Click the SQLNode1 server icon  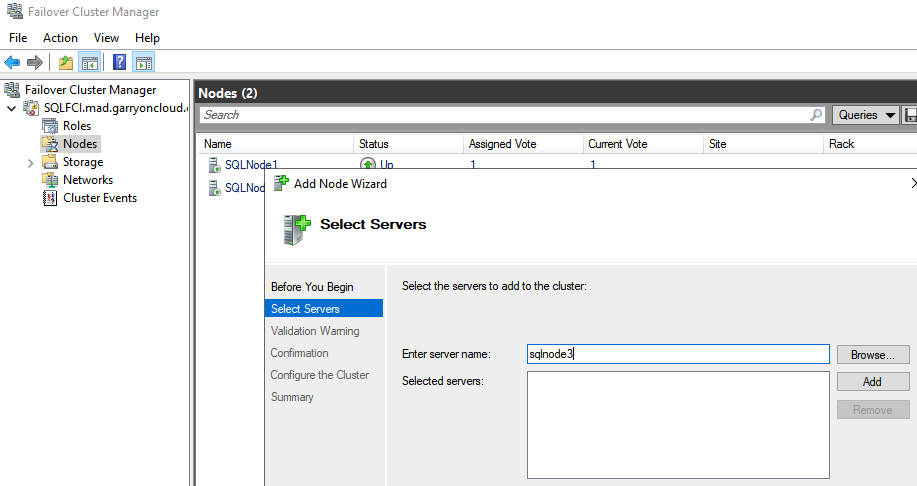215,164
